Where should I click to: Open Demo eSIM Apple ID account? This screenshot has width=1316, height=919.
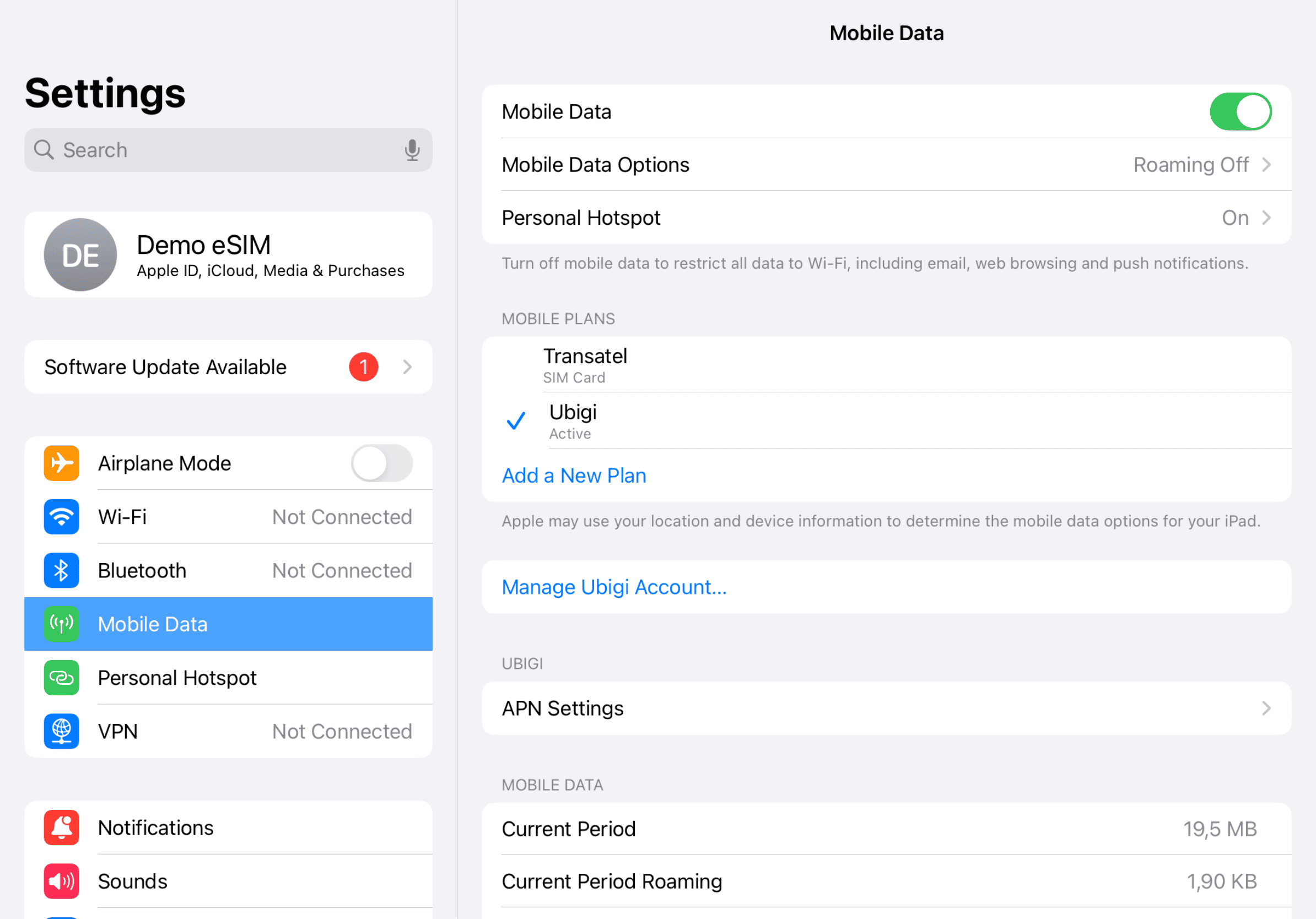[x=228, y=255]
